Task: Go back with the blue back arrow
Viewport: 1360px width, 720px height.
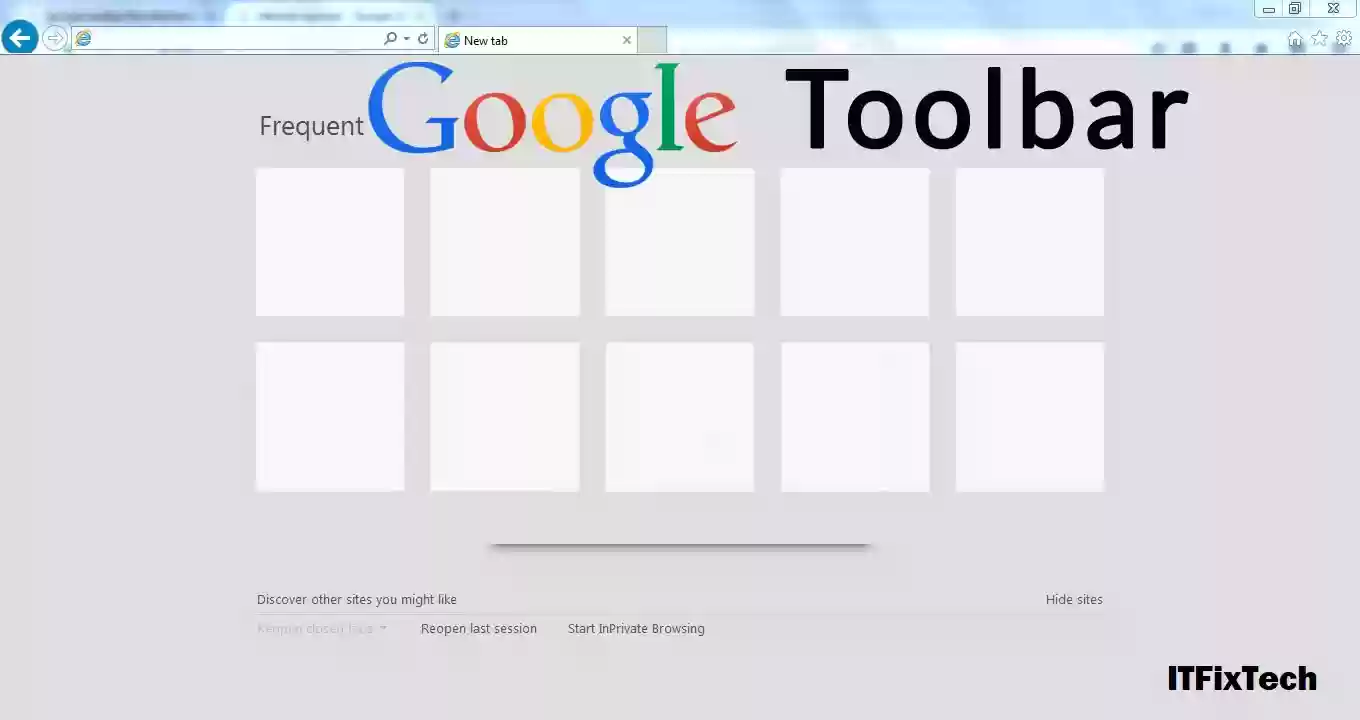Action: click(x=20, y=38)
